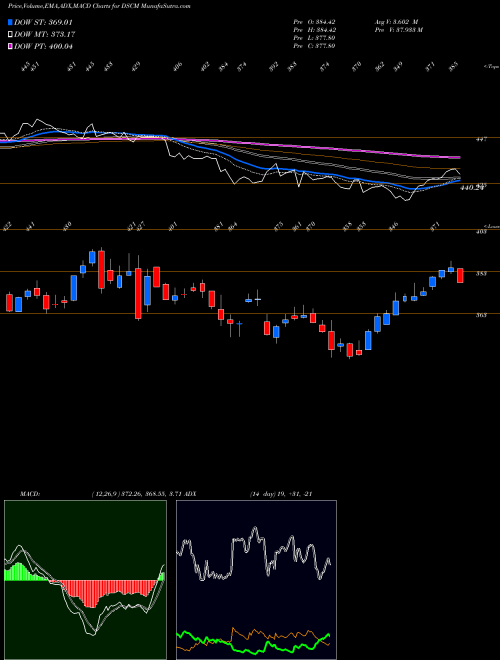Image resolution: width=500 pixels, height=660 pixels.
Task: Click the MACD (12,26,9) parameter values
Action: 136,494
